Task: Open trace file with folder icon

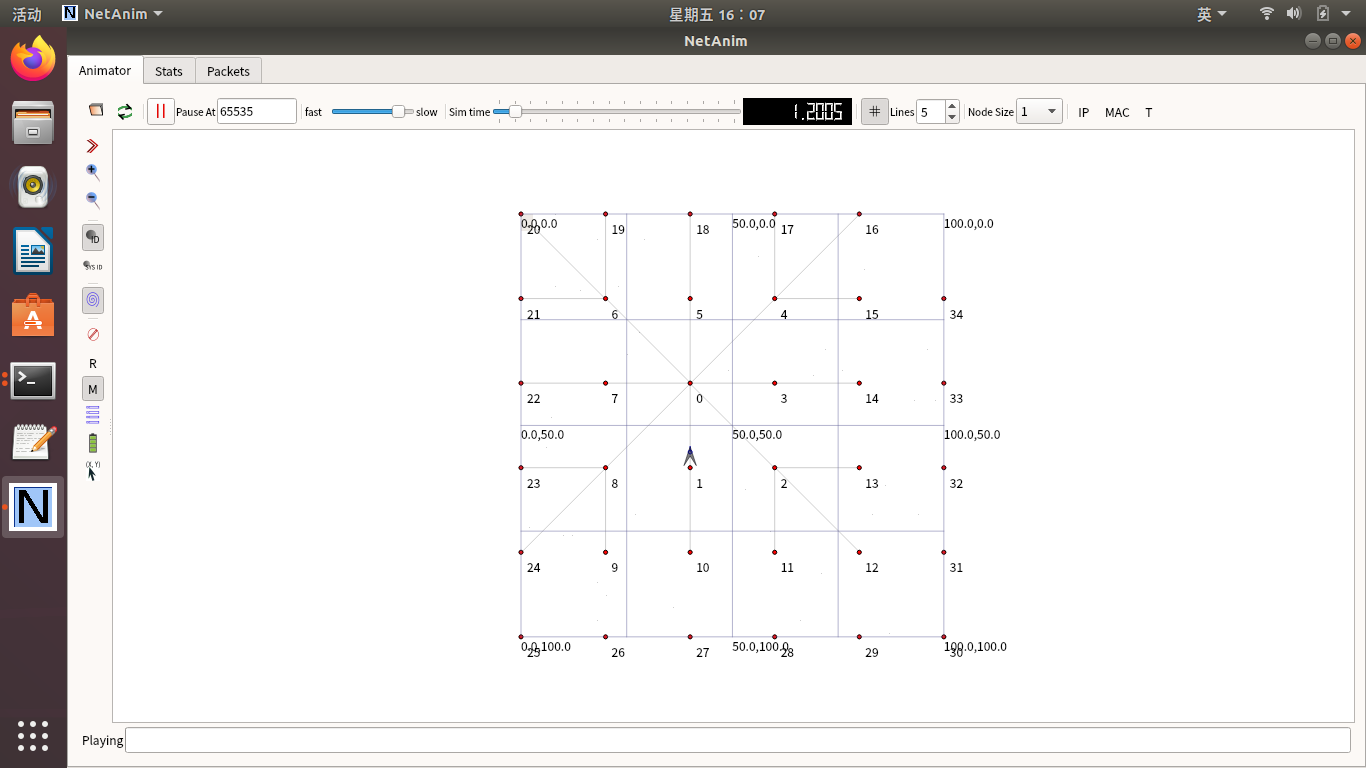Action: pos(96,111)
